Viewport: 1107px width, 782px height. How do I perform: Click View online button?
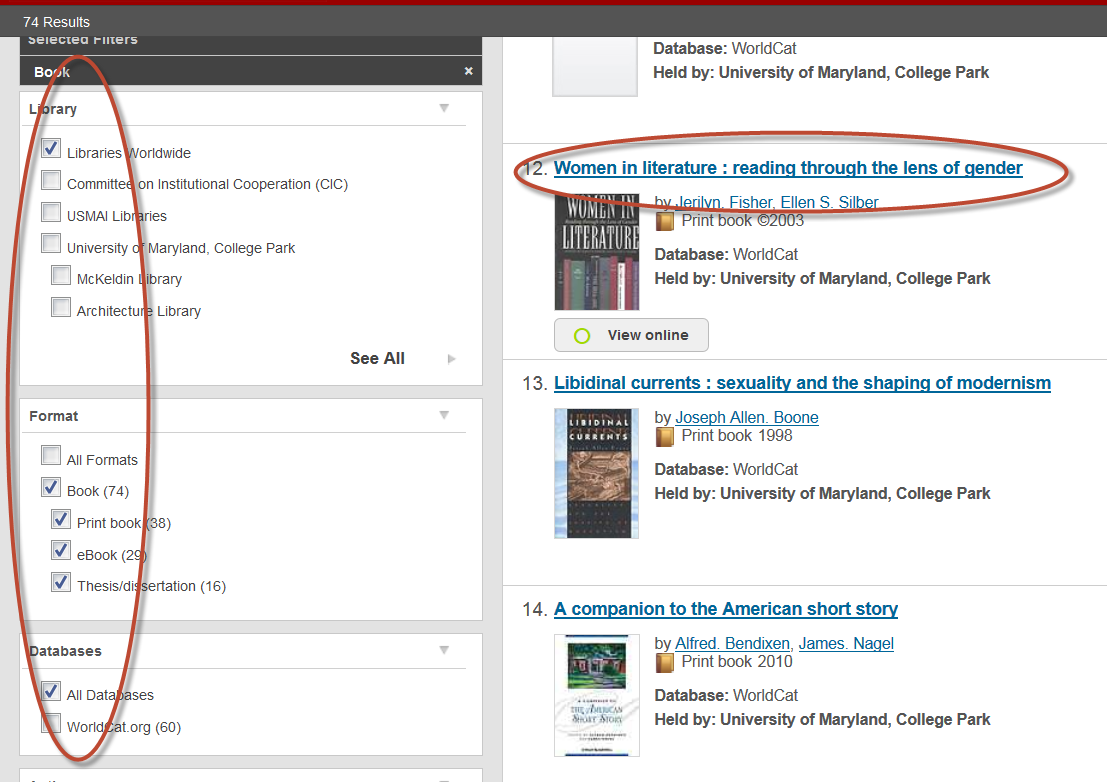tap(631, 335)
